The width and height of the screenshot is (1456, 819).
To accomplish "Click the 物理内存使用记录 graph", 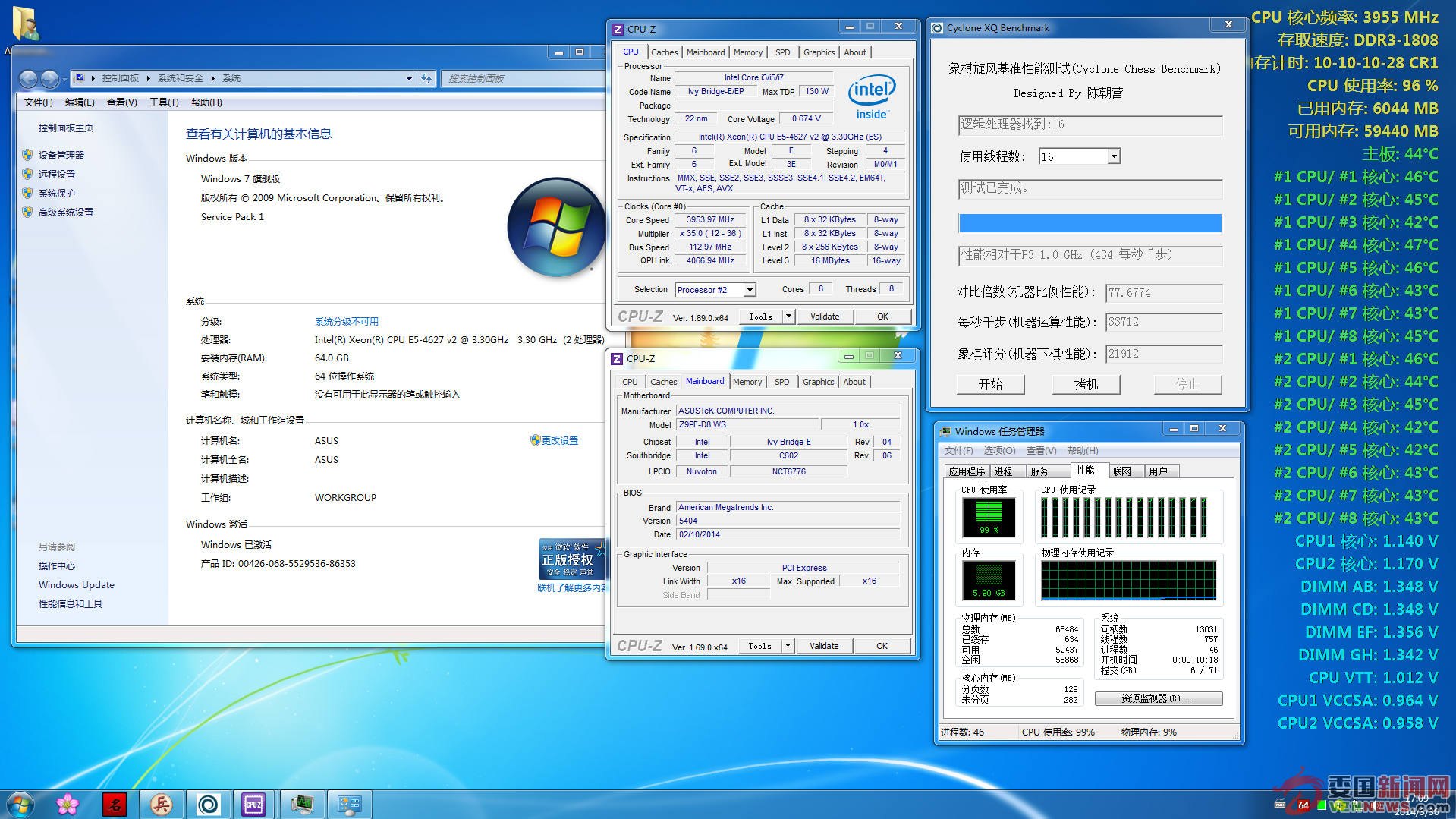I will tap(1128, 581).
